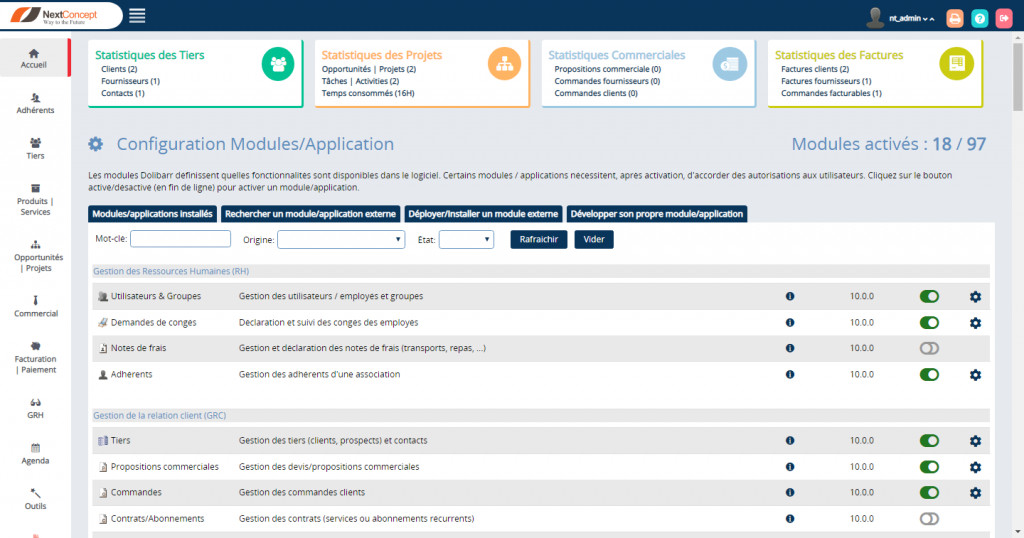Open the Origine dropdown
The height and width of the screenshot is (538, 1024).
[x=341, y=240]
